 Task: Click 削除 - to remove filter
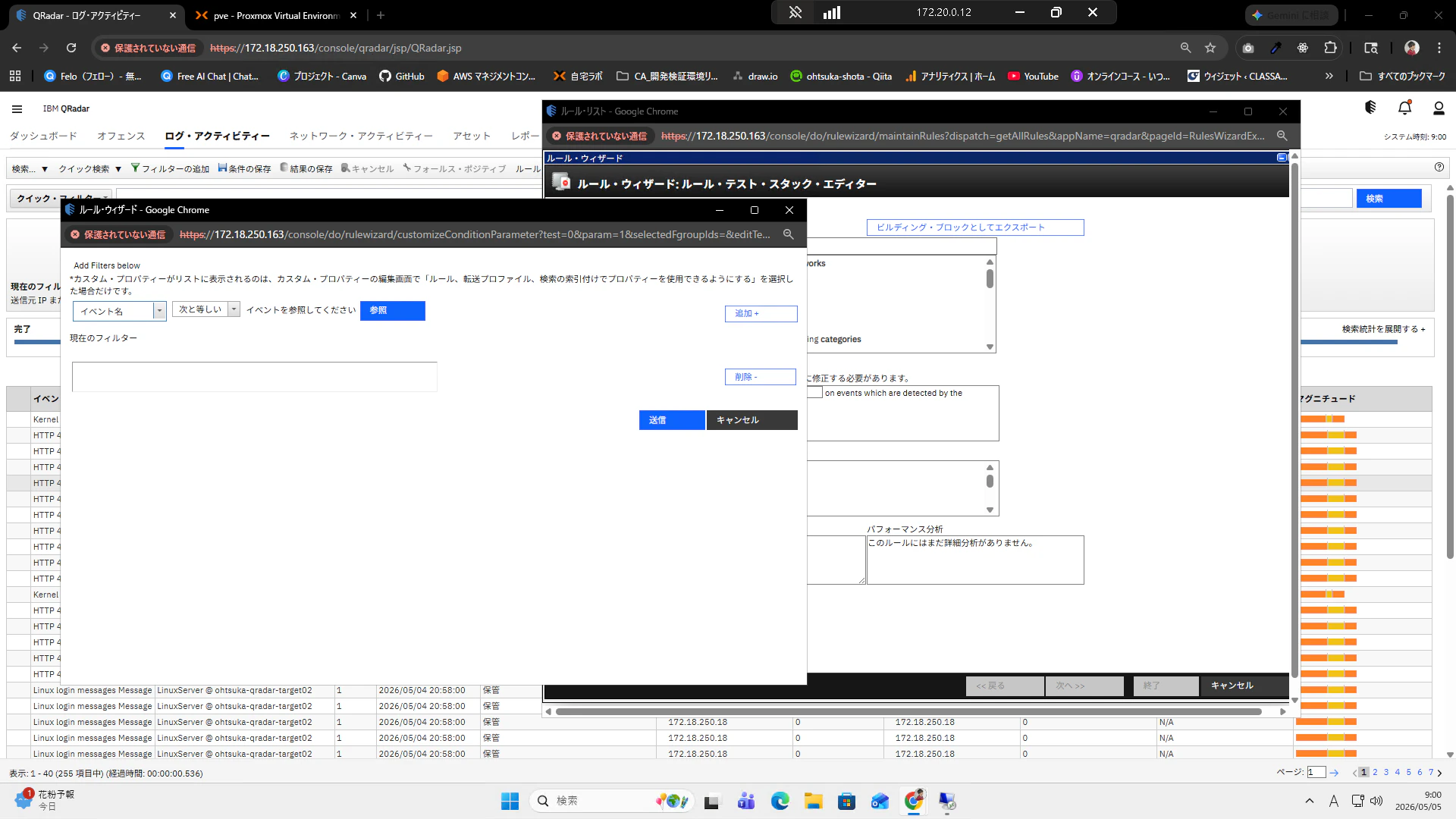(x=760, y=377)
